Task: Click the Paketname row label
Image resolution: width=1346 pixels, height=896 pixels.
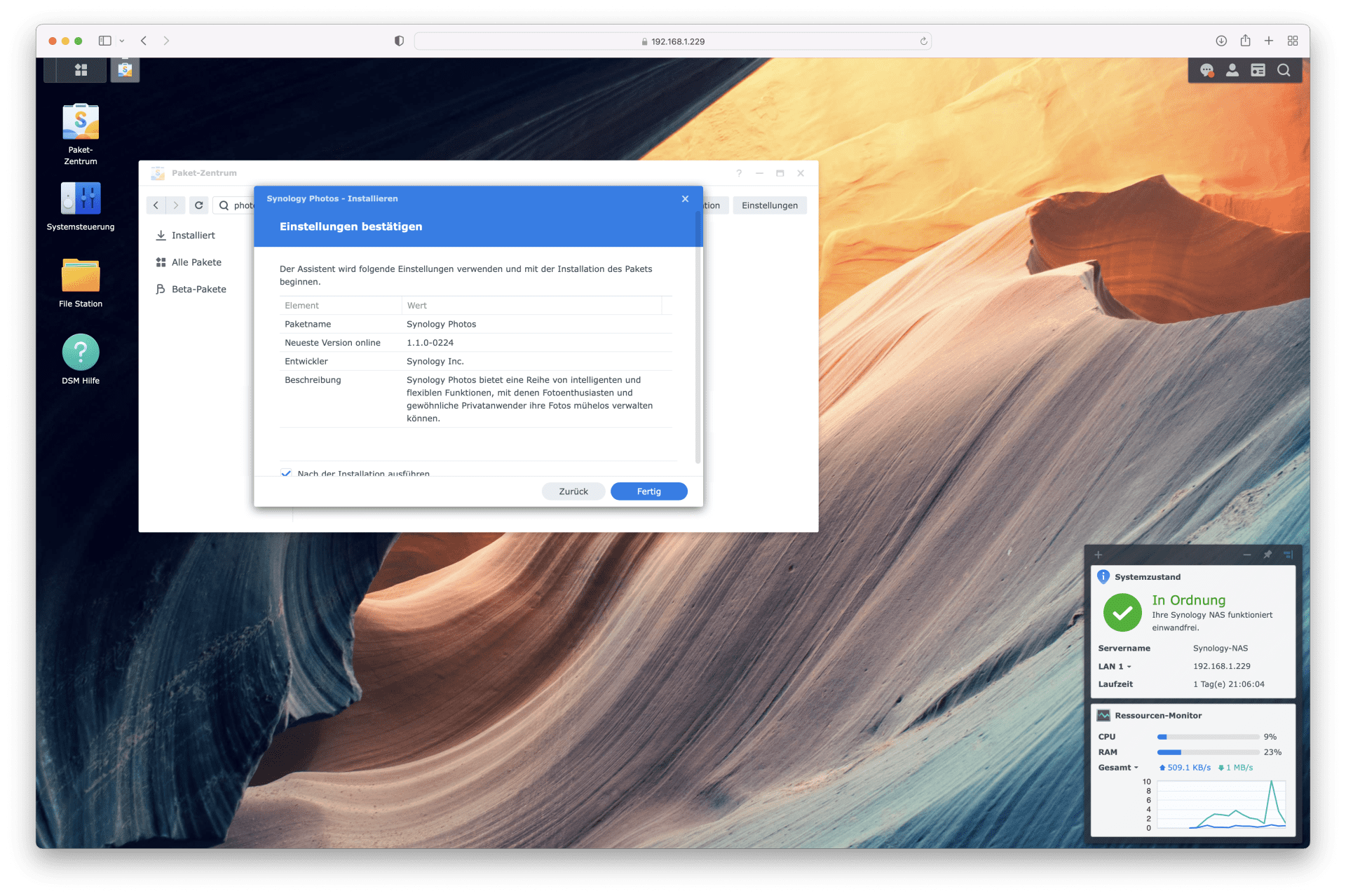Action: (308, 324)
